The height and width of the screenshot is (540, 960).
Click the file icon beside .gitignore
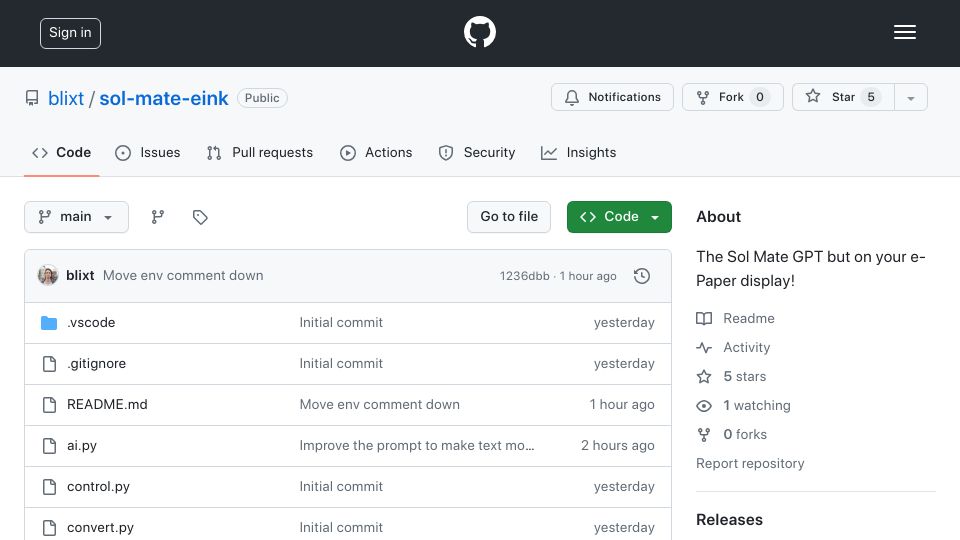(x=49, y=364)
